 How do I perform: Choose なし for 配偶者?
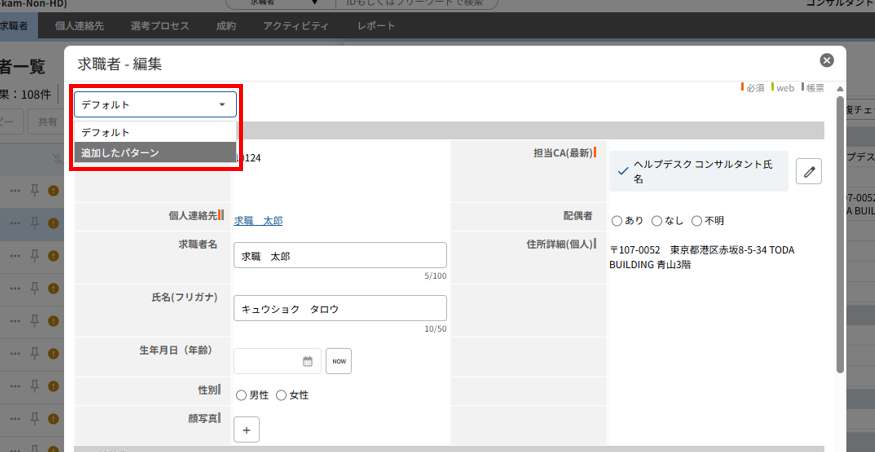657,220
